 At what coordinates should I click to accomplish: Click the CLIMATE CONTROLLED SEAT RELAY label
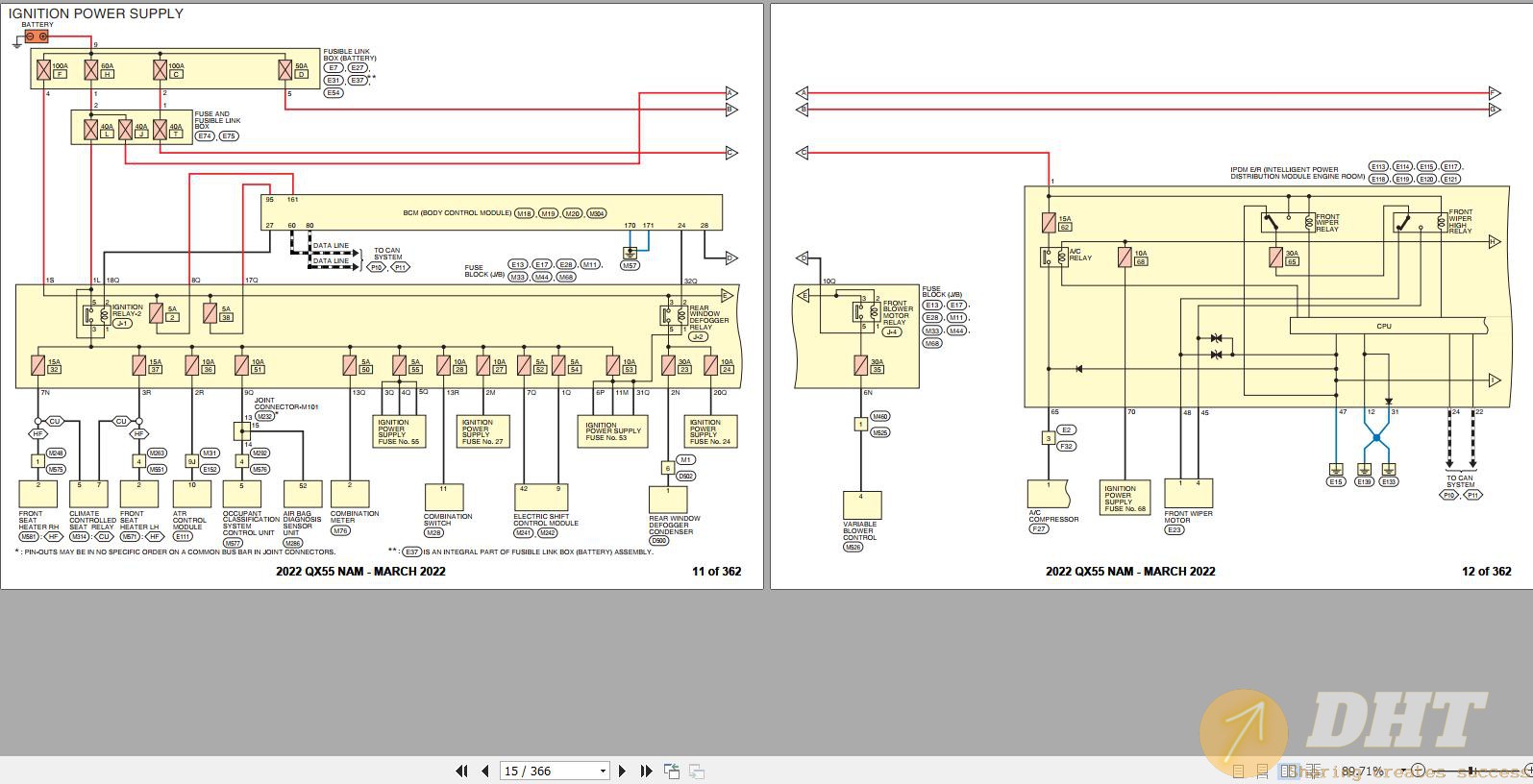pyautogui.click(x=92, y=521)
